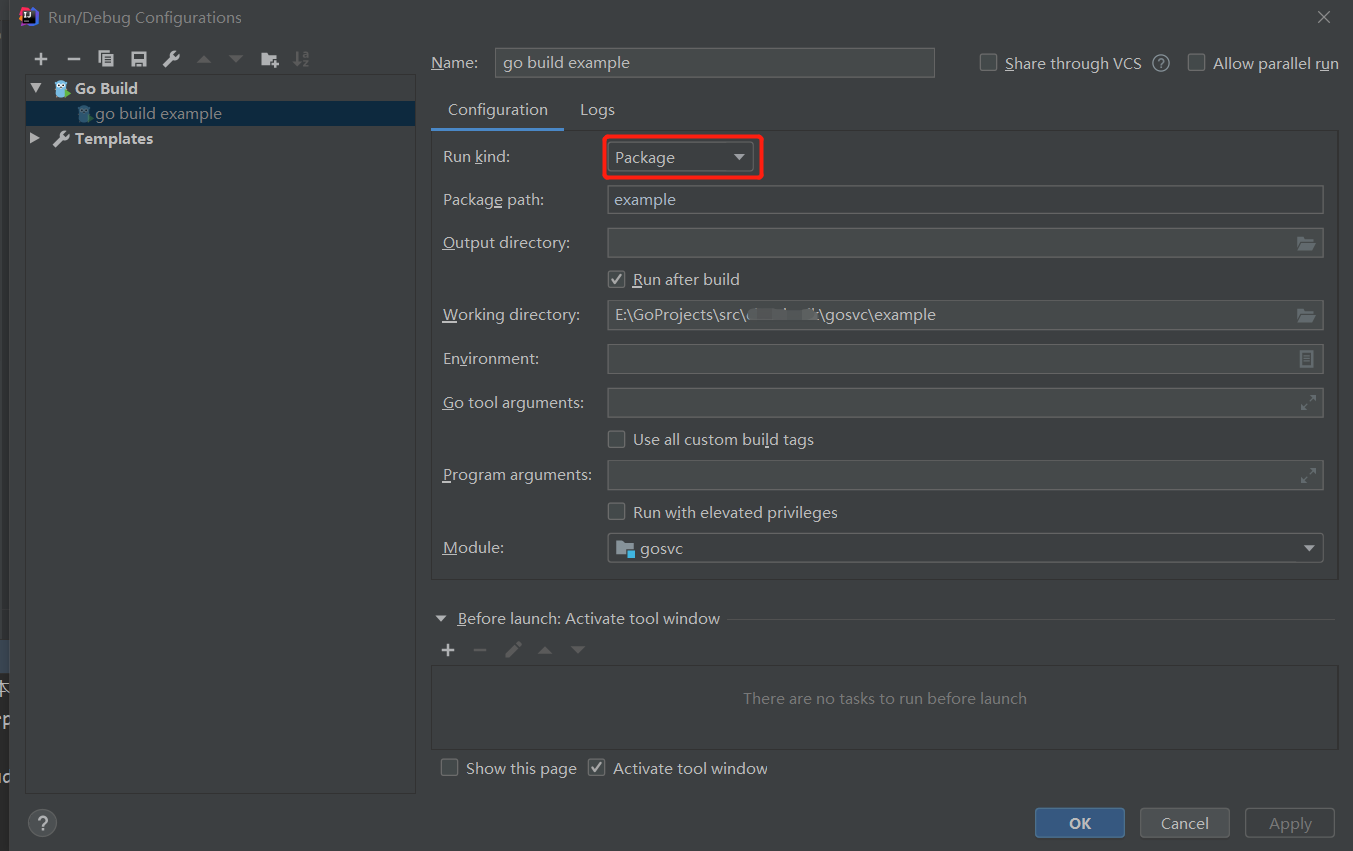
Task: Save the current configuration
Action: coord(138,59)
